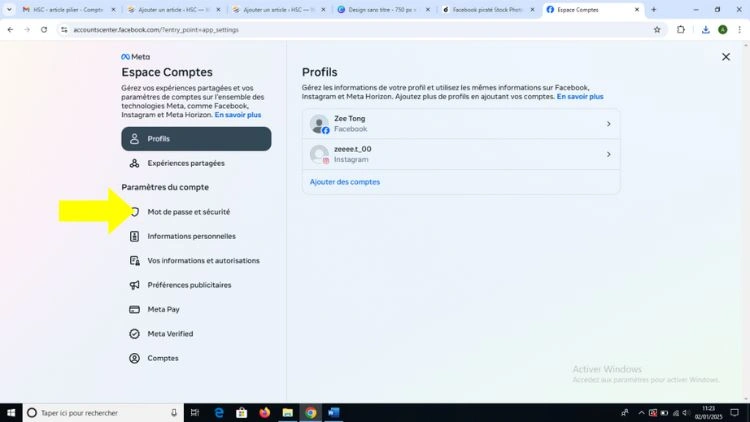
Task: Expand the Zee Tong Facebook profile chevron
Action: [x=608, y=124]
